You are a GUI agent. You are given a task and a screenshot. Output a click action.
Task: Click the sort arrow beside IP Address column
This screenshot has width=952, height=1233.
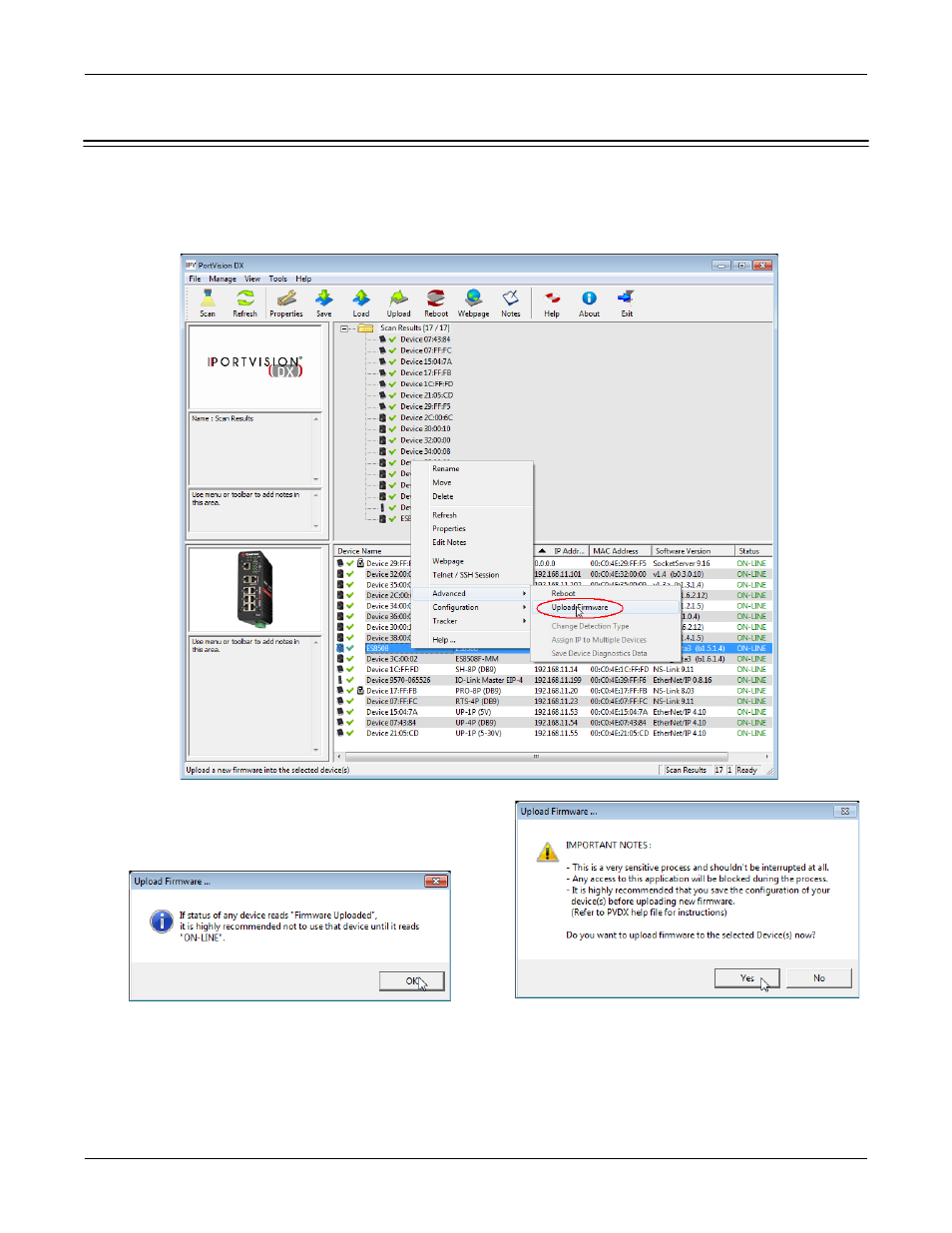pyautogui.click(x=542, y=551)
